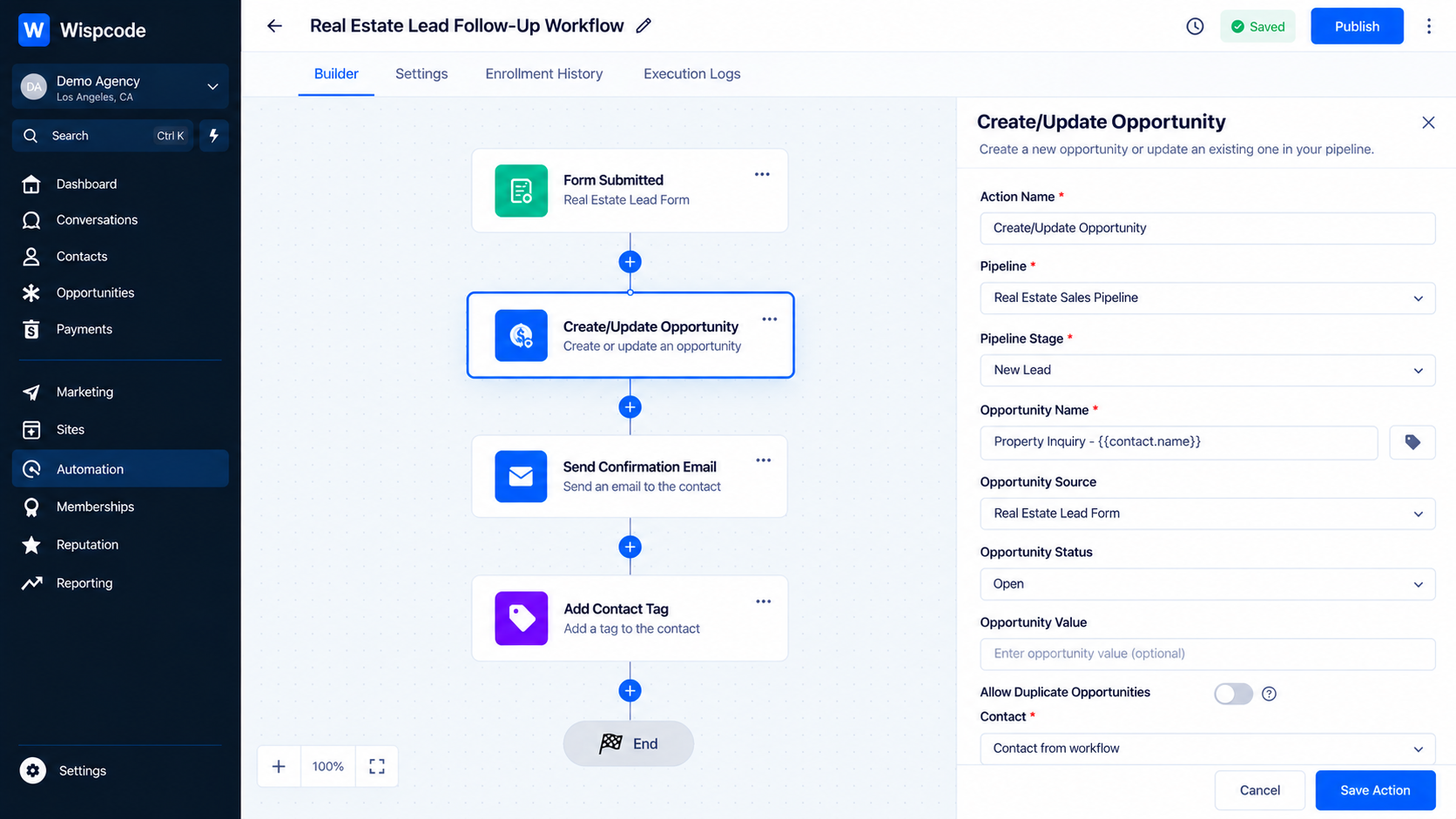This screenshot has height=819, width=1456.
Task: Expand the Demo Agency account switcher
Action: tap(120, 87)
